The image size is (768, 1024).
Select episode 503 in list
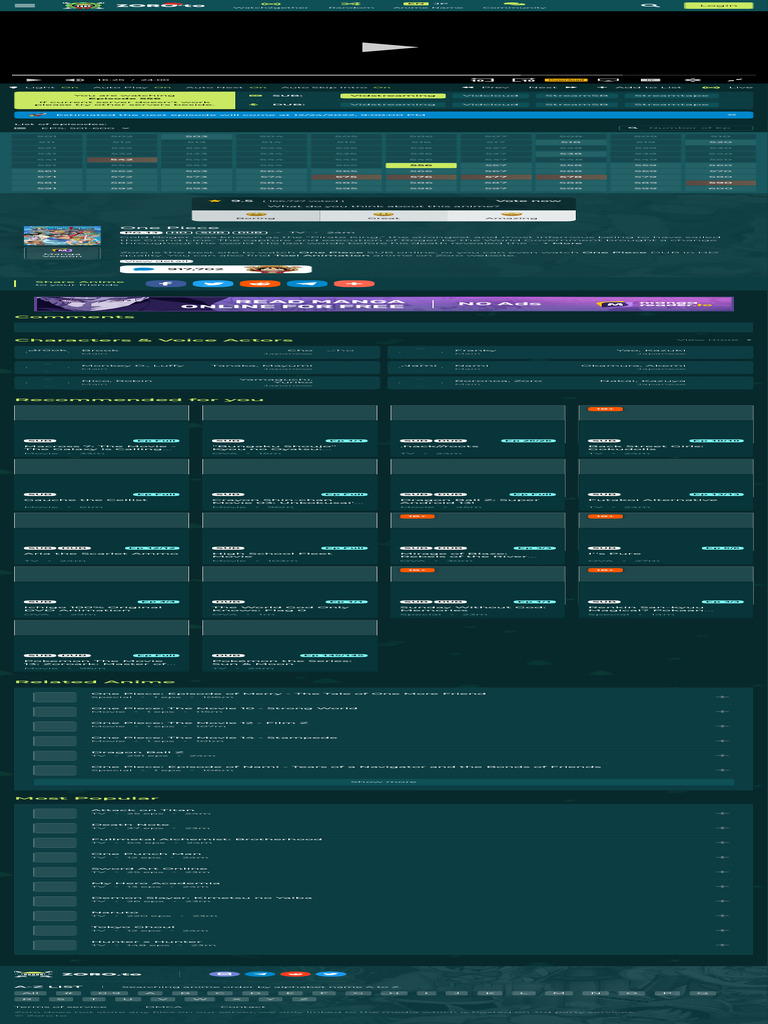point(196,137)
